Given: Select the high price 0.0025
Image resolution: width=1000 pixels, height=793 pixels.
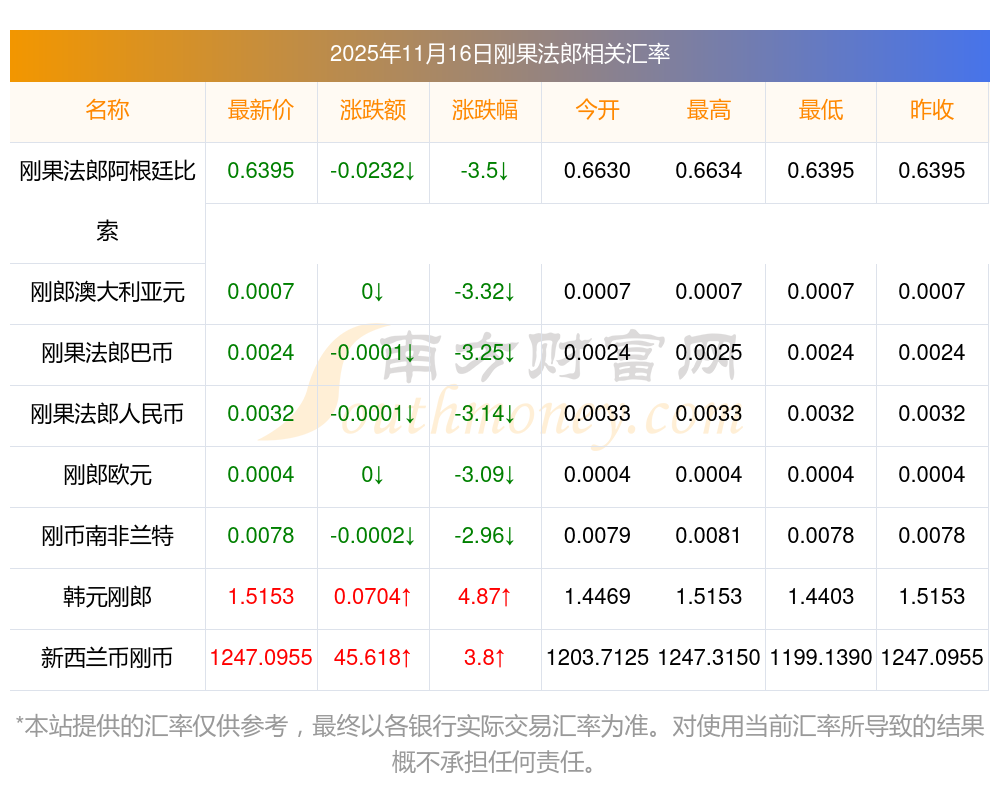Looking at the screenshot, I should click(709, 353).
